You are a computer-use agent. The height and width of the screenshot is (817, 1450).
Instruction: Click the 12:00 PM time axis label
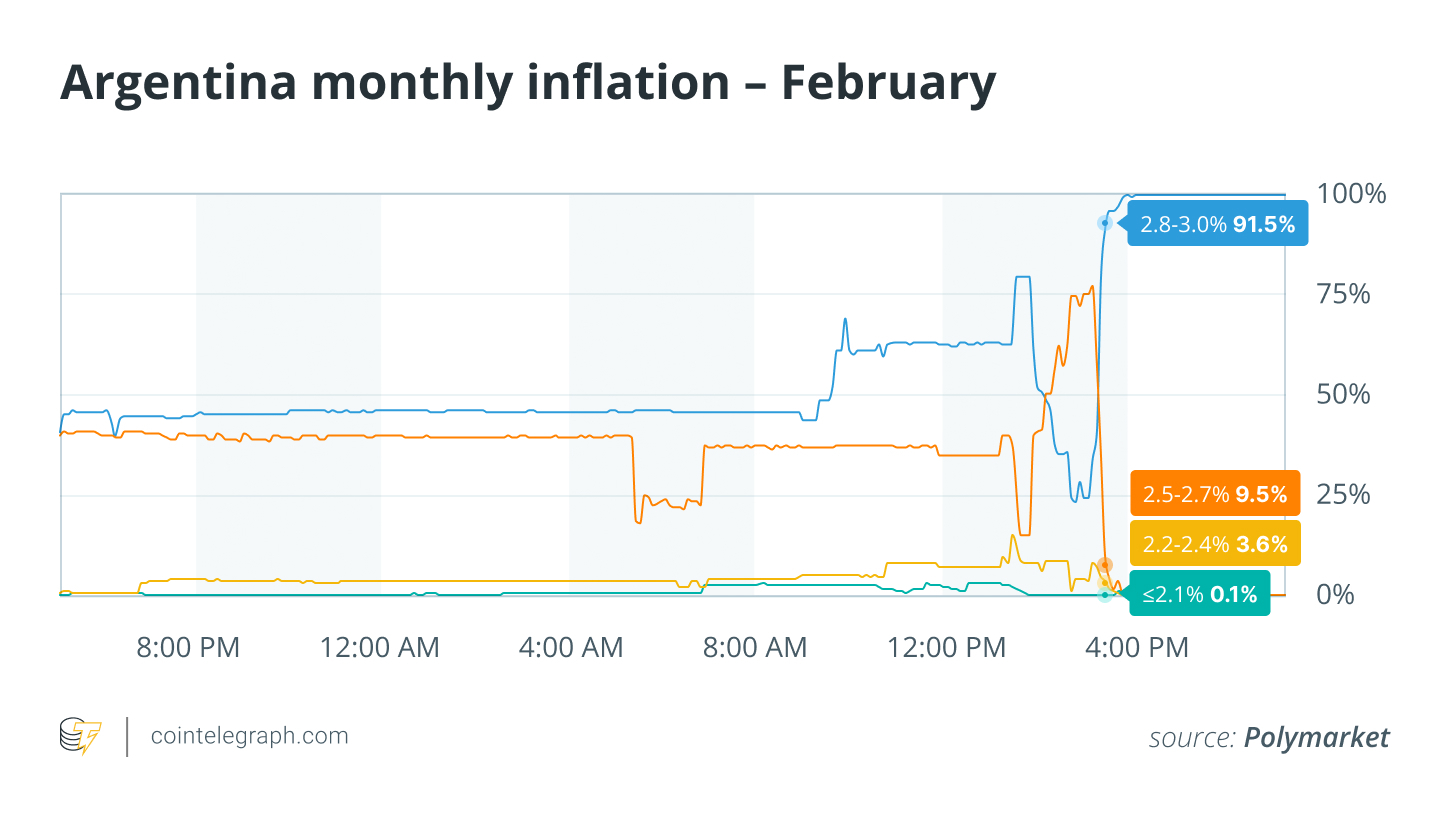[947, 648]
